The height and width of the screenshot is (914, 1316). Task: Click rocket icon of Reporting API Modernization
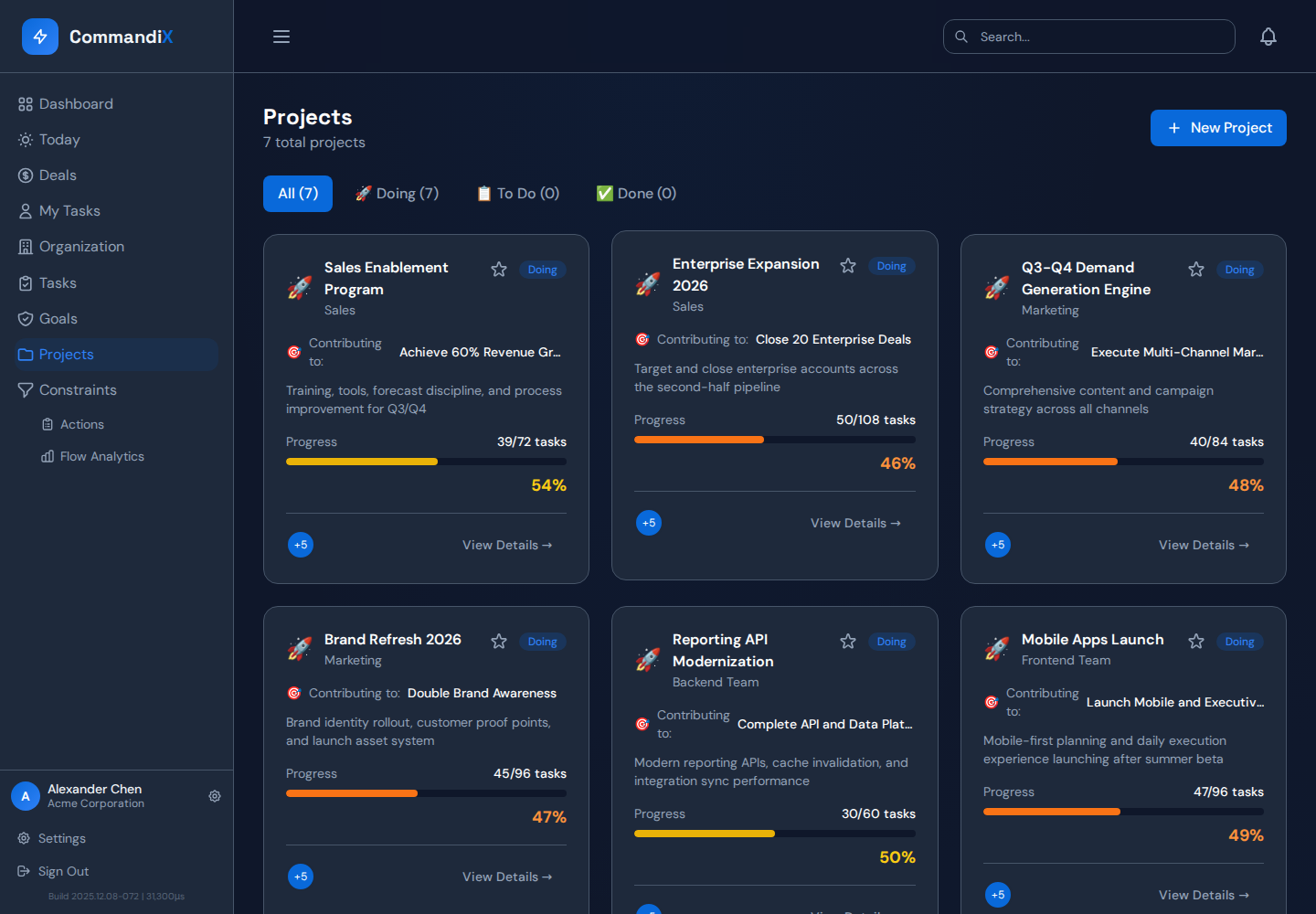pyautogui.click(x=648, y=660)
